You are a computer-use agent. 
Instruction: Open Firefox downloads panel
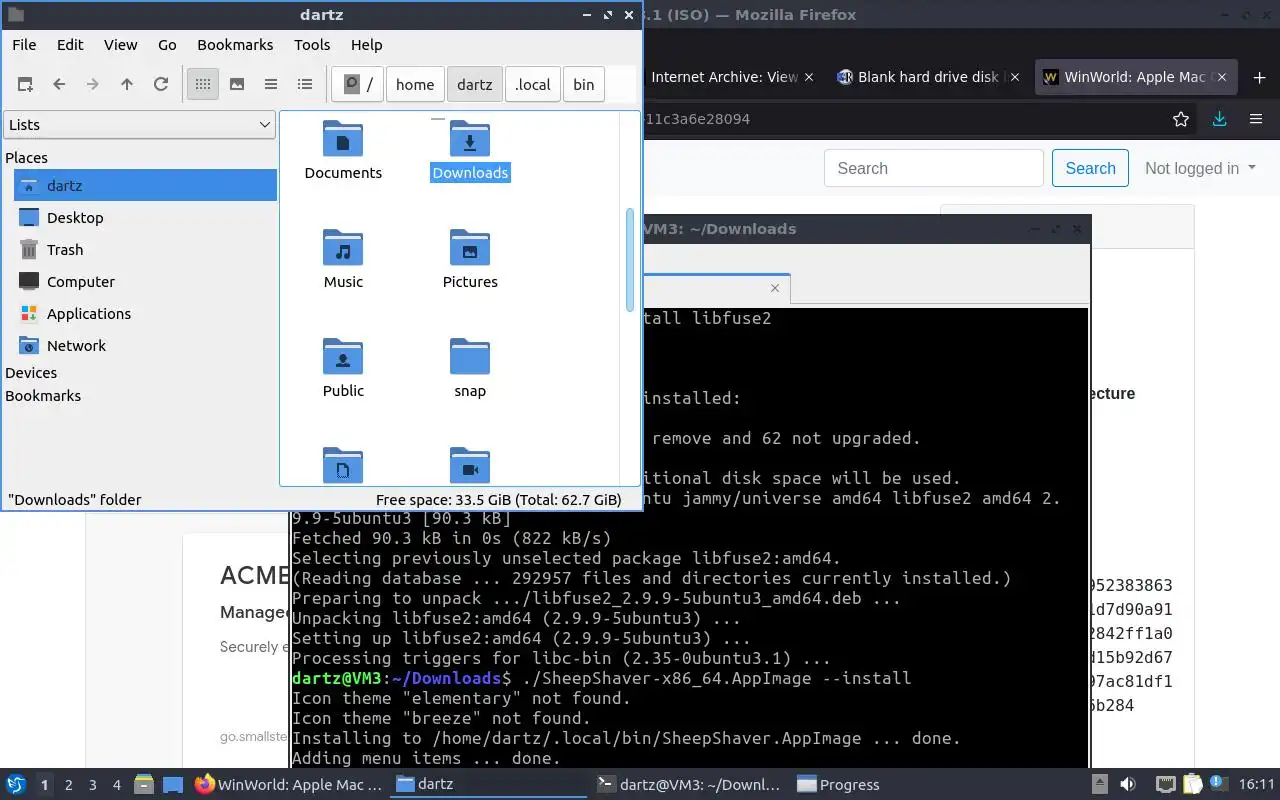click(1219, 119)
